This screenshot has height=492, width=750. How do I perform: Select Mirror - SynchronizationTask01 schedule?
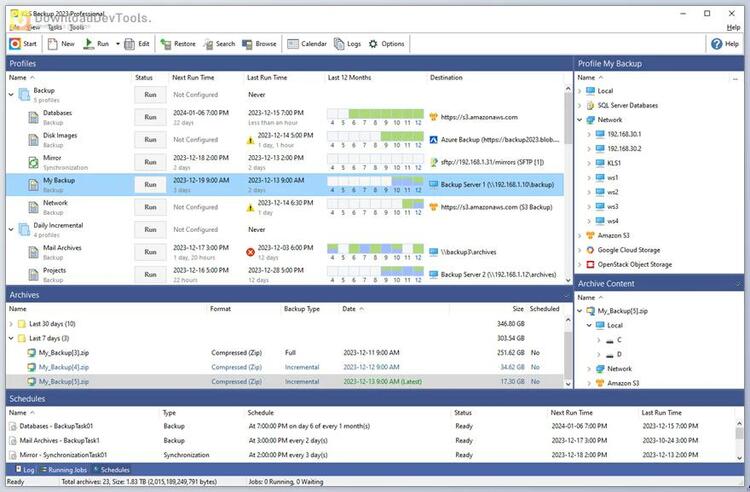(63, 455)
